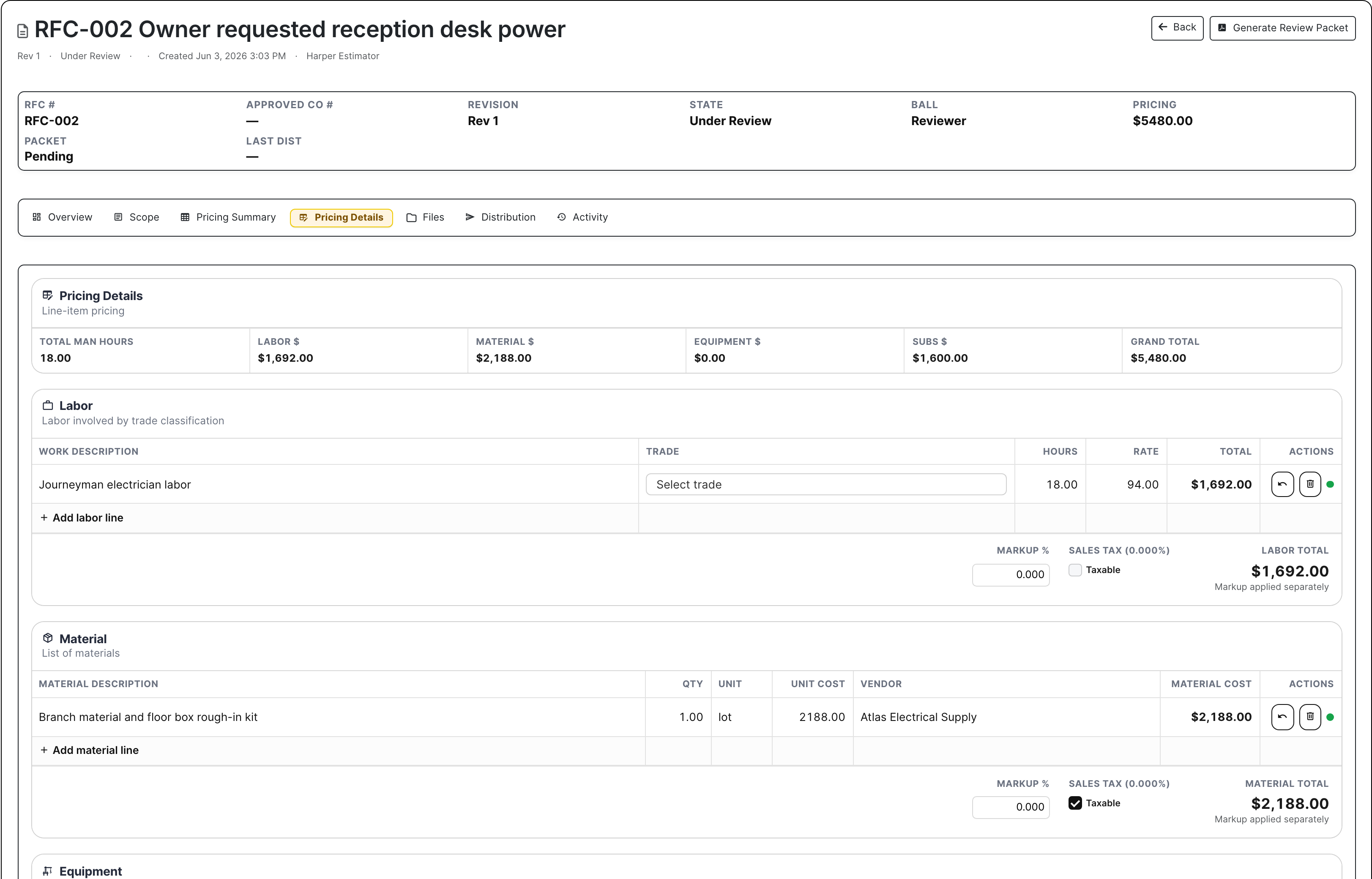This screenshot has height=879, width=1372.
Task: Click the green status dot on the labor row
Action: (x=1330, y=485)
